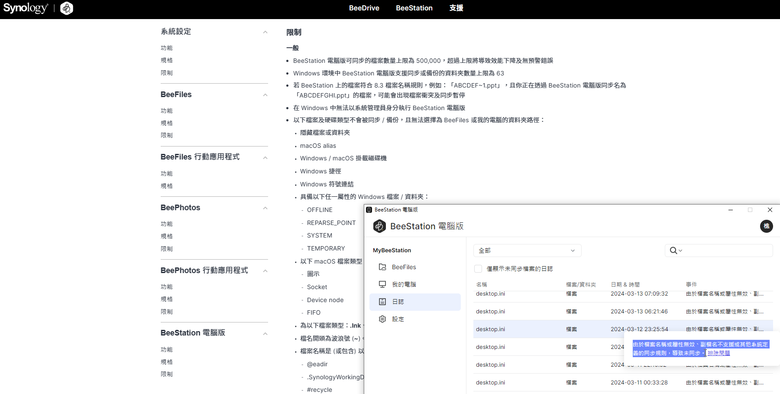Open the 支援 menu in the top bar
780x394 pixels.
[x=456, y=8]
